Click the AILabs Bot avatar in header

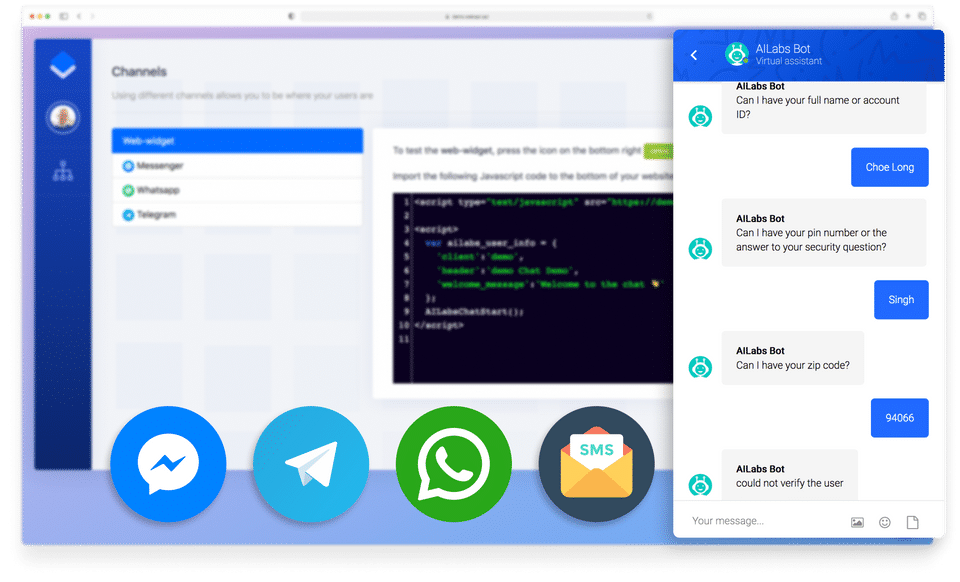coord(737,54)
